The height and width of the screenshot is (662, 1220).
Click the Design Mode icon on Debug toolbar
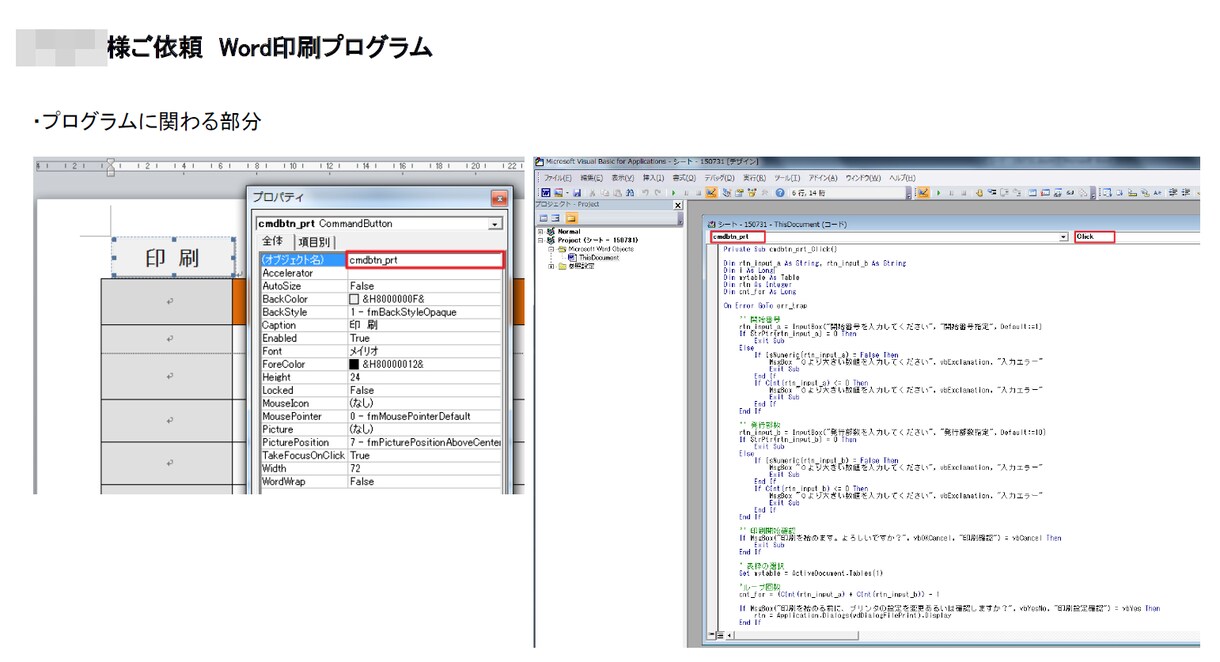[x=923, y=192]
